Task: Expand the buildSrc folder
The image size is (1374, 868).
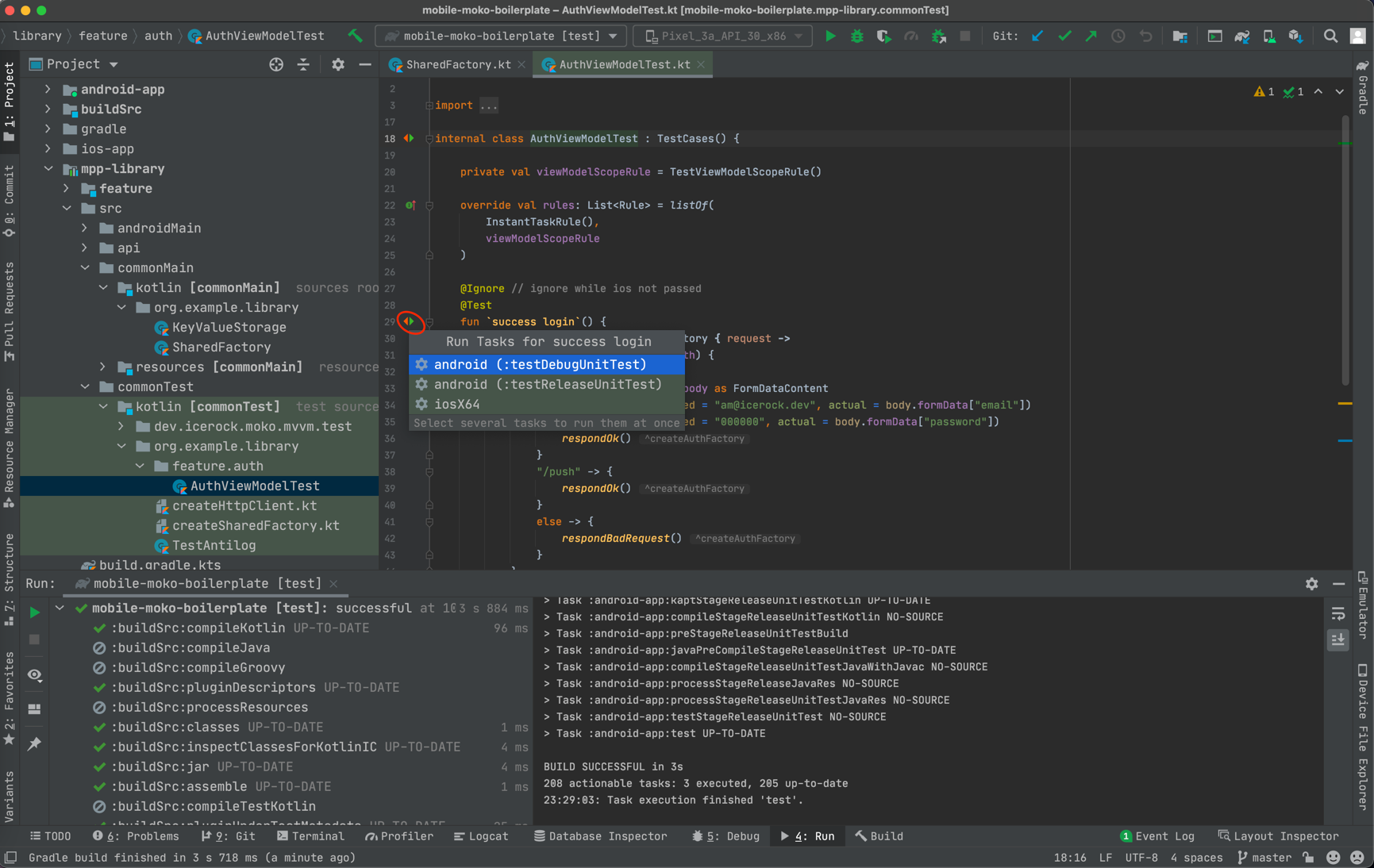Action: [48, 109]
